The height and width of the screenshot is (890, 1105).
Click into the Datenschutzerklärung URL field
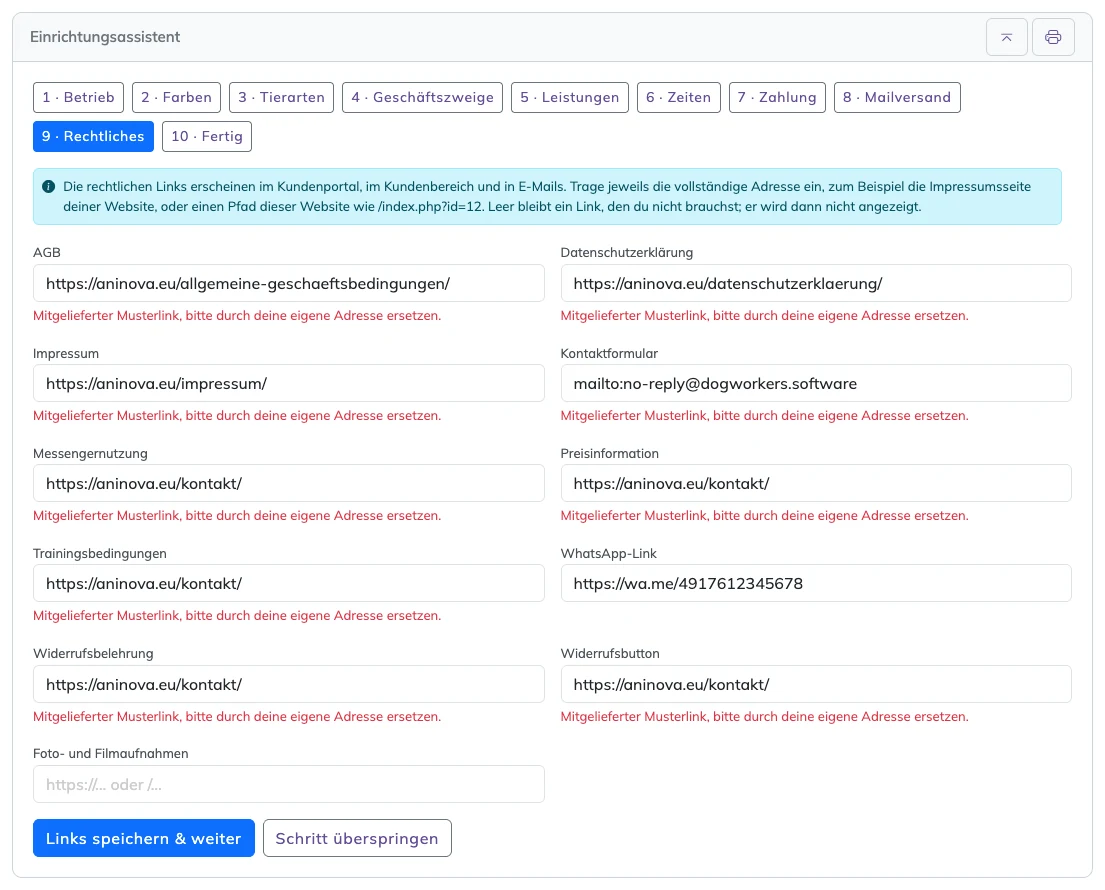[x=816, y=283]
